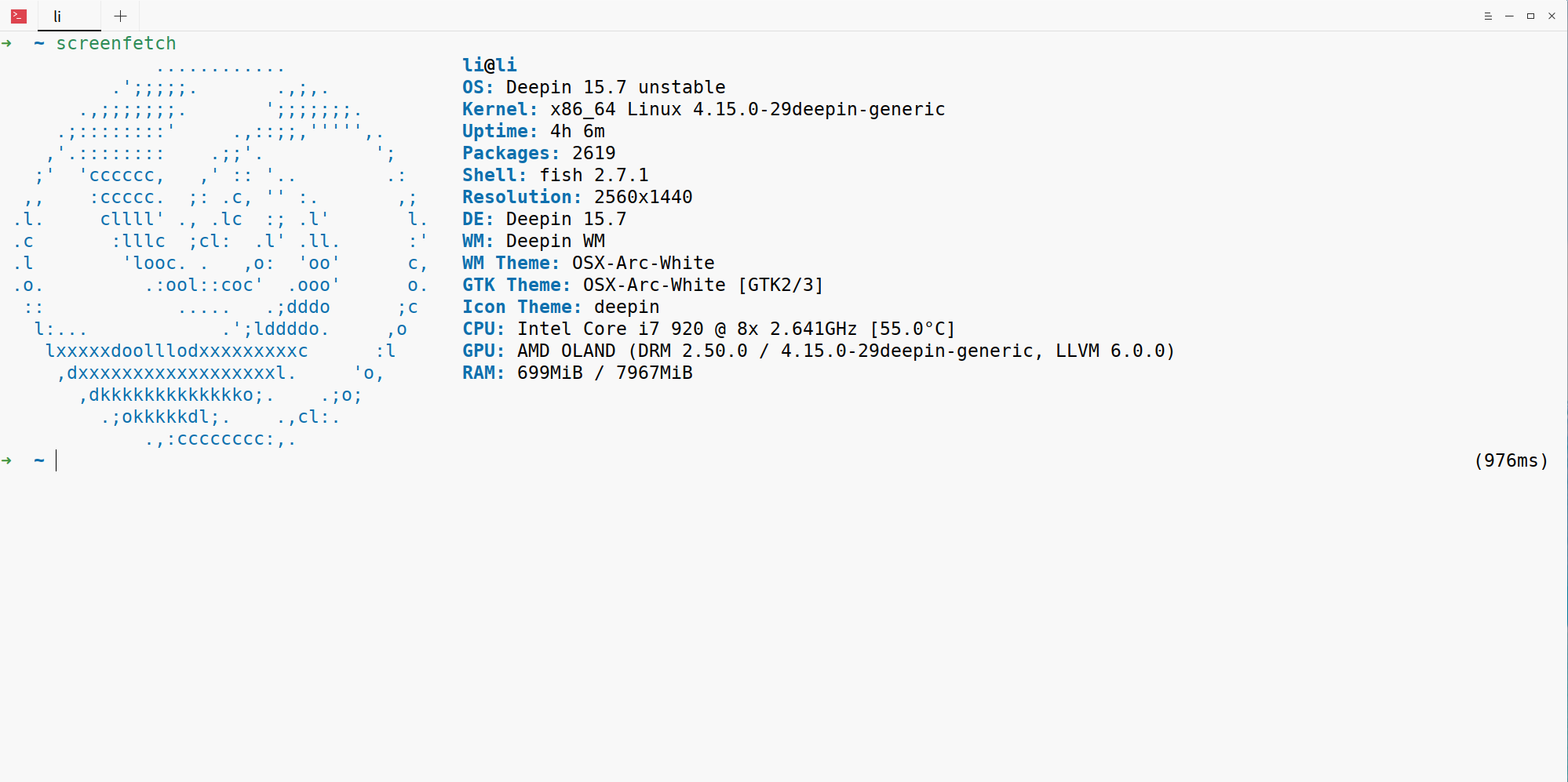Viewport: 1568px width, 782px height.
Task: Click the (976ms) command duration text
Action: [1511, 460]
